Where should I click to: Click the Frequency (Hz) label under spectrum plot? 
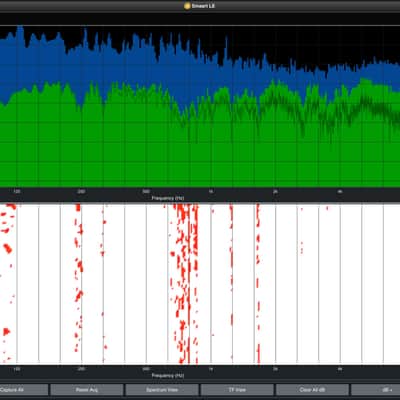168,198
